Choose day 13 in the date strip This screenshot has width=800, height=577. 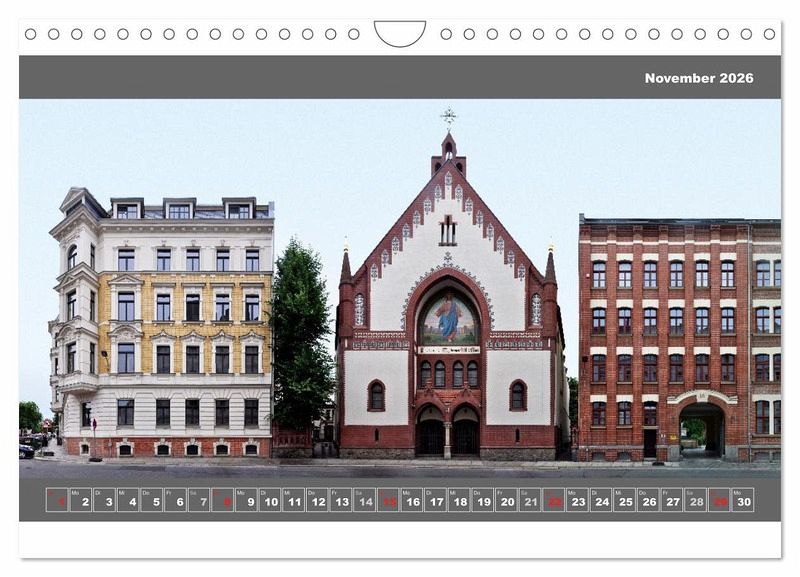click(341, 500)
